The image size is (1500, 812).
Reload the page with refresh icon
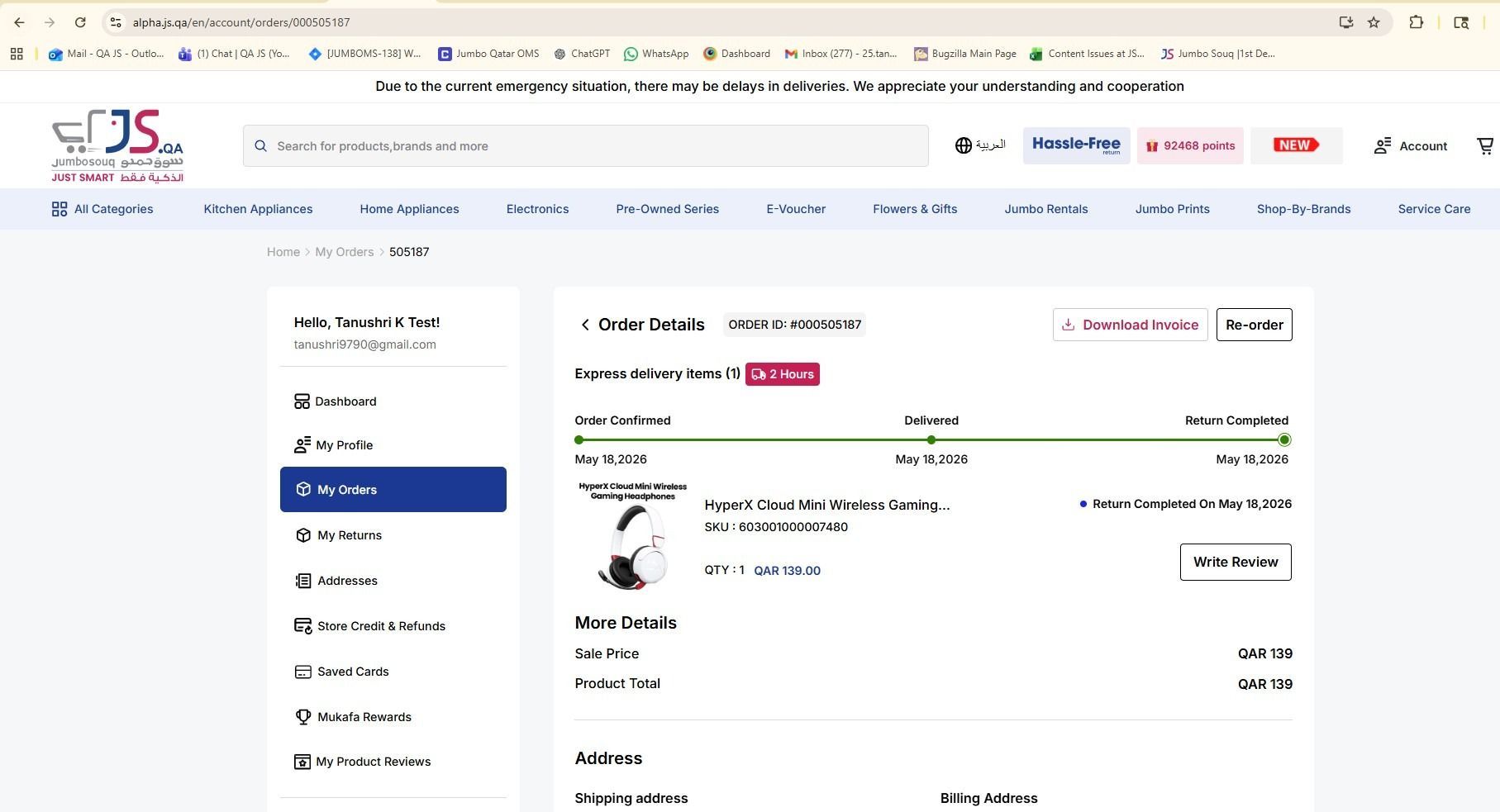tap(80, 22)
